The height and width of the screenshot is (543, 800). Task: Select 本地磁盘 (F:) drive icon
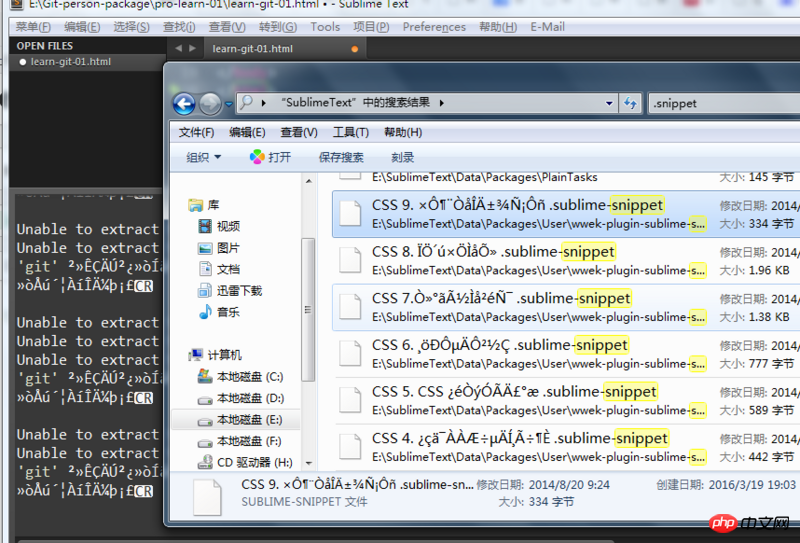point(205,441)
